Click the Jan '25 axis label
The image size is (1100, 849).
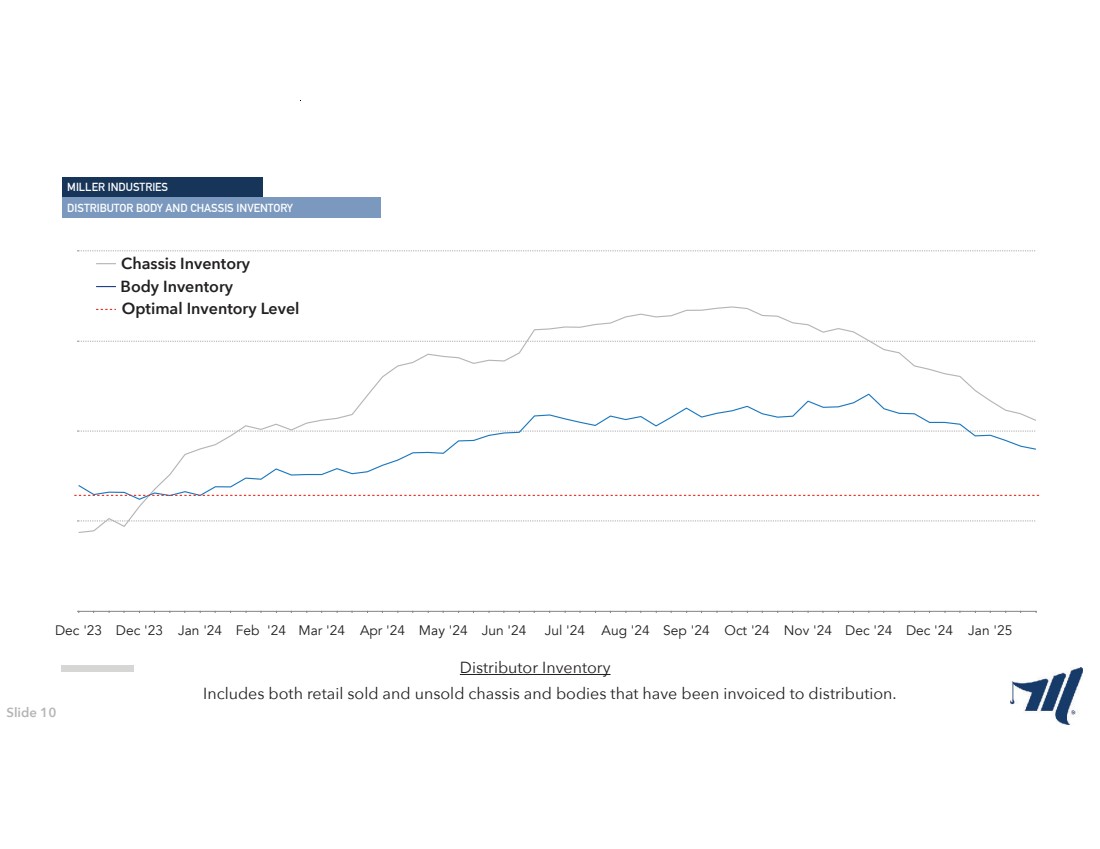(x=990, y=631)
